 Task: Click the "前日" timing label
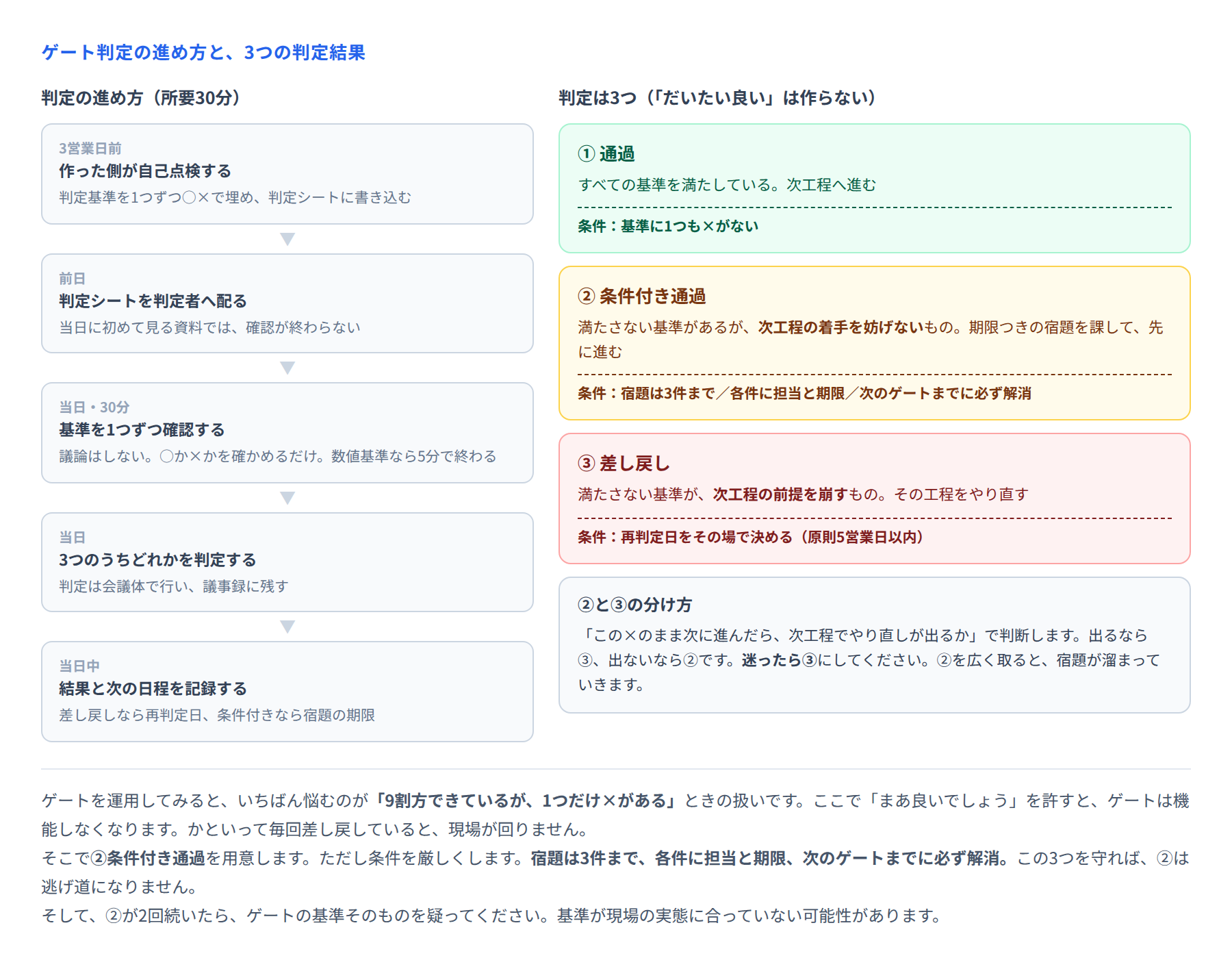point(72,279)
